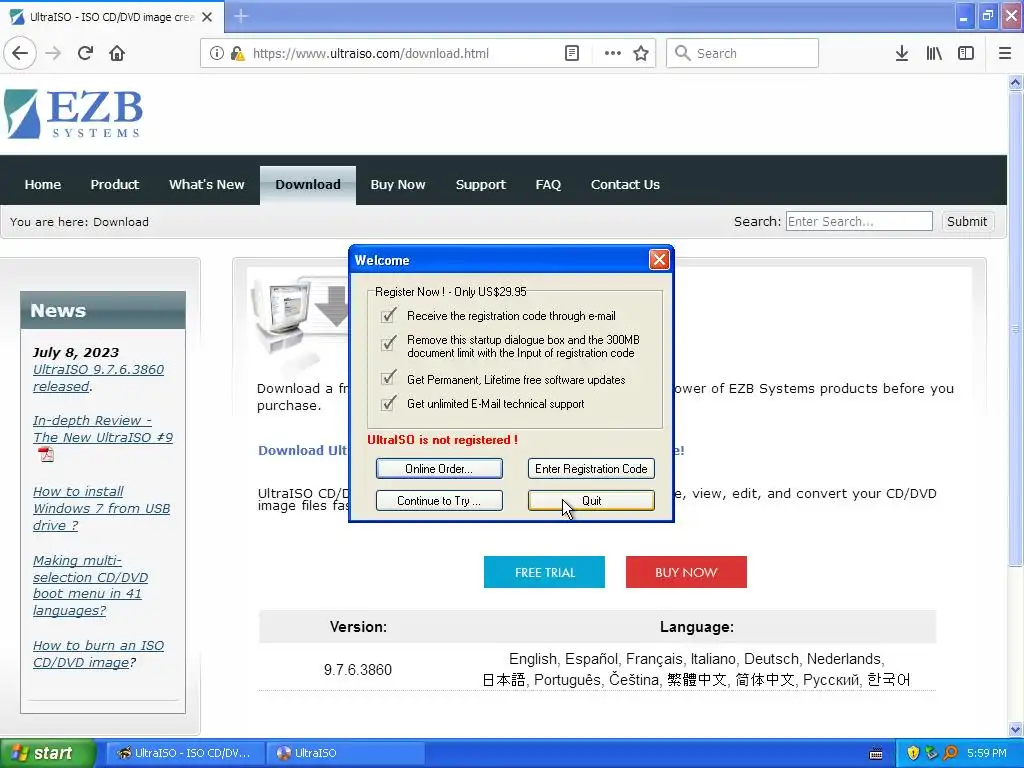This screenshot has width=1024, height=768.
Task: Click the taskbar clock showing 5:59 PM
Action: [x=987, y=753]
